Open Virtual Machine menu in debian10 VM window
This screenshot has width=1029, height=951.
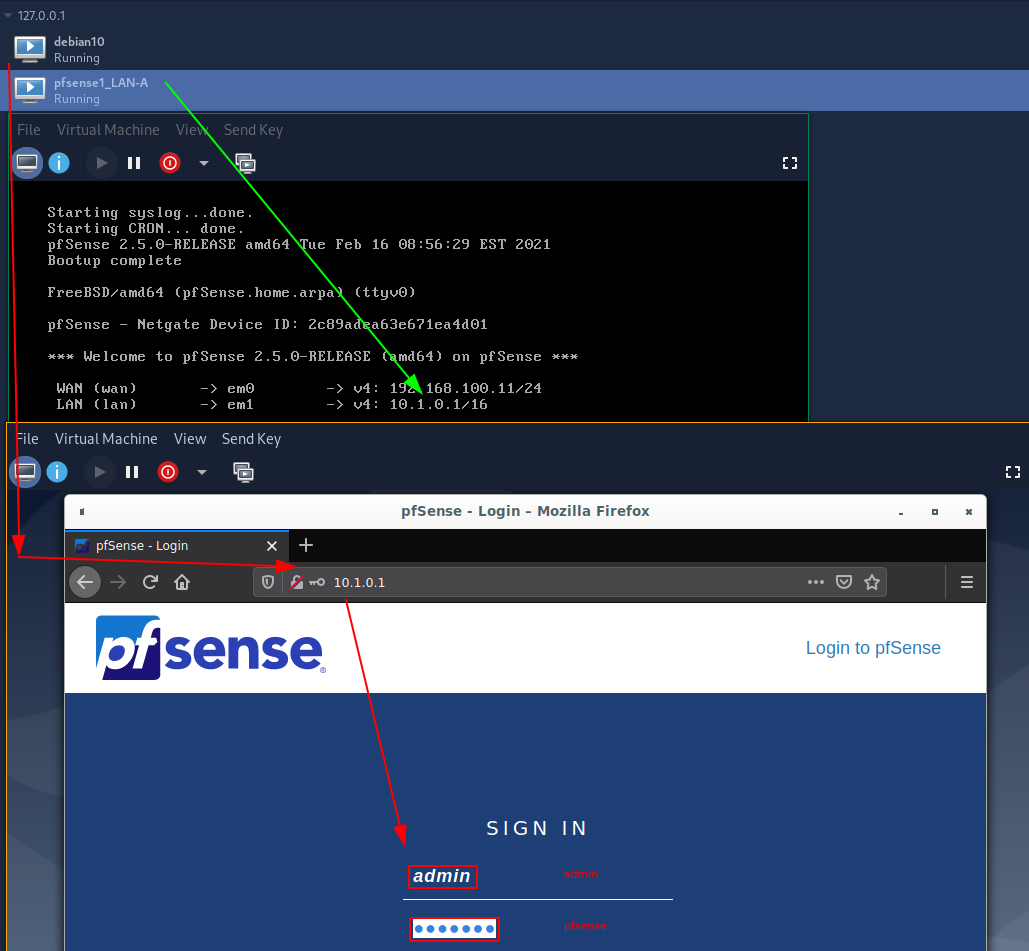click(x=106, y=439)
